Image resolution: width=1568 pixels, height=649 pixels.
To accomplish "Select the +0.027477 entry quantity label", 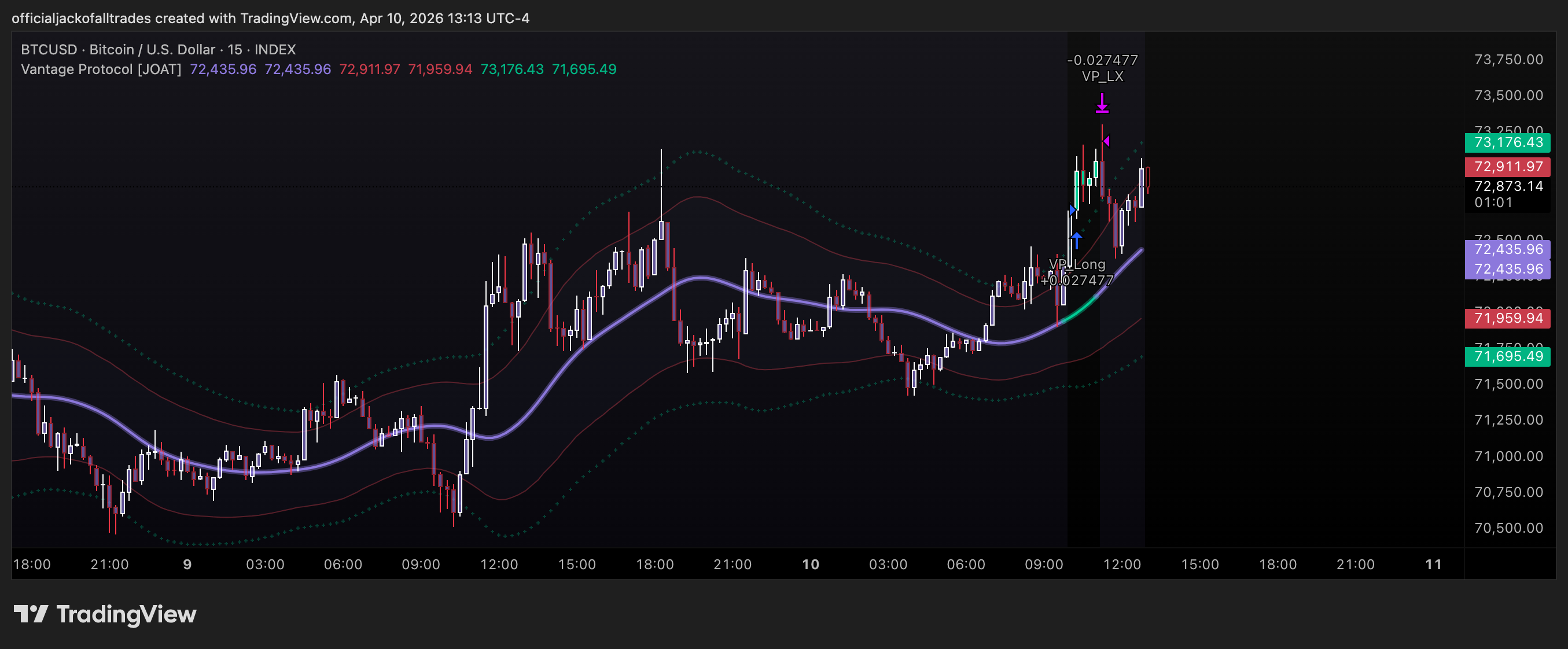I will [x=1077, y=281].
